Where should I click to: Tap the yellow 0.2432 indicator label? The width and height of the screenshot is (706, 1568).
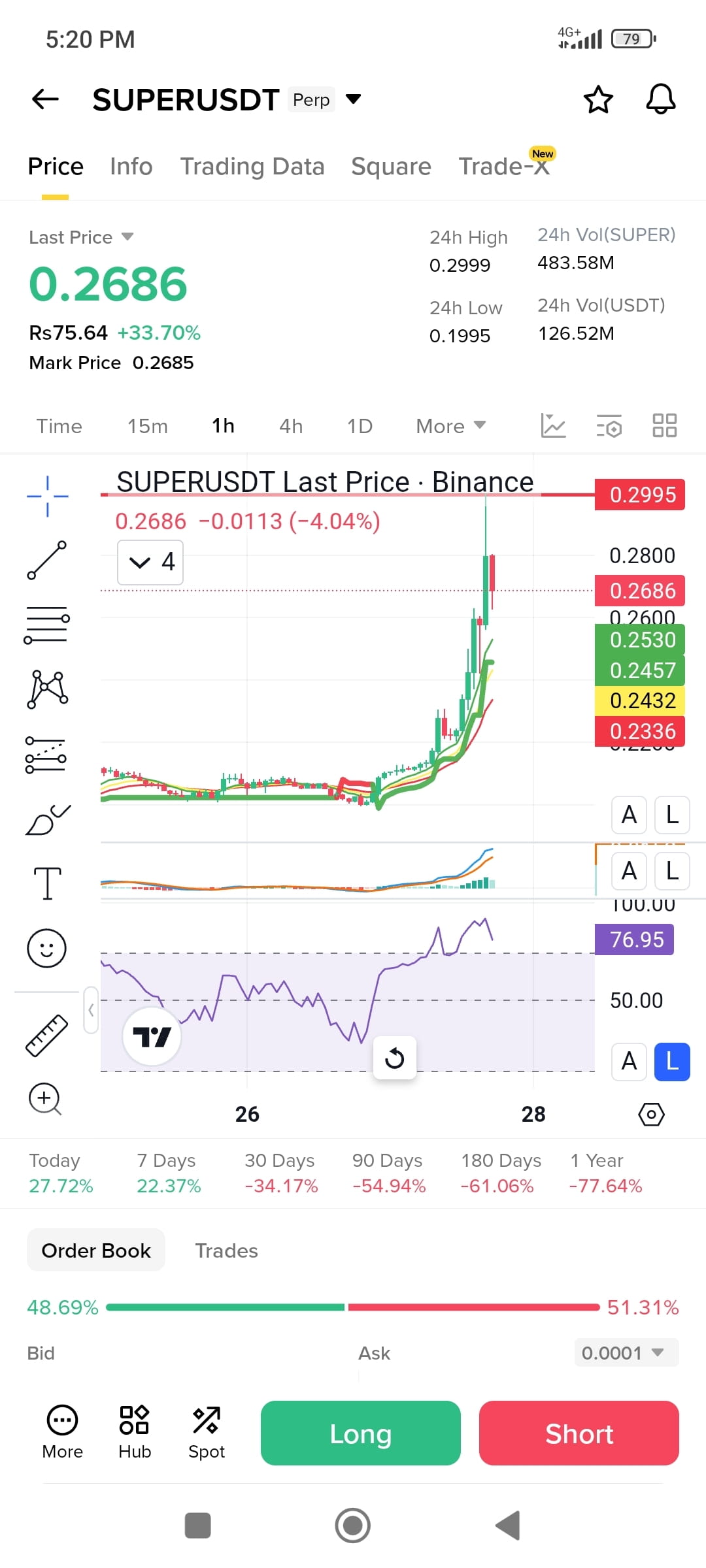pyautogui.click(x=640, y=700)
